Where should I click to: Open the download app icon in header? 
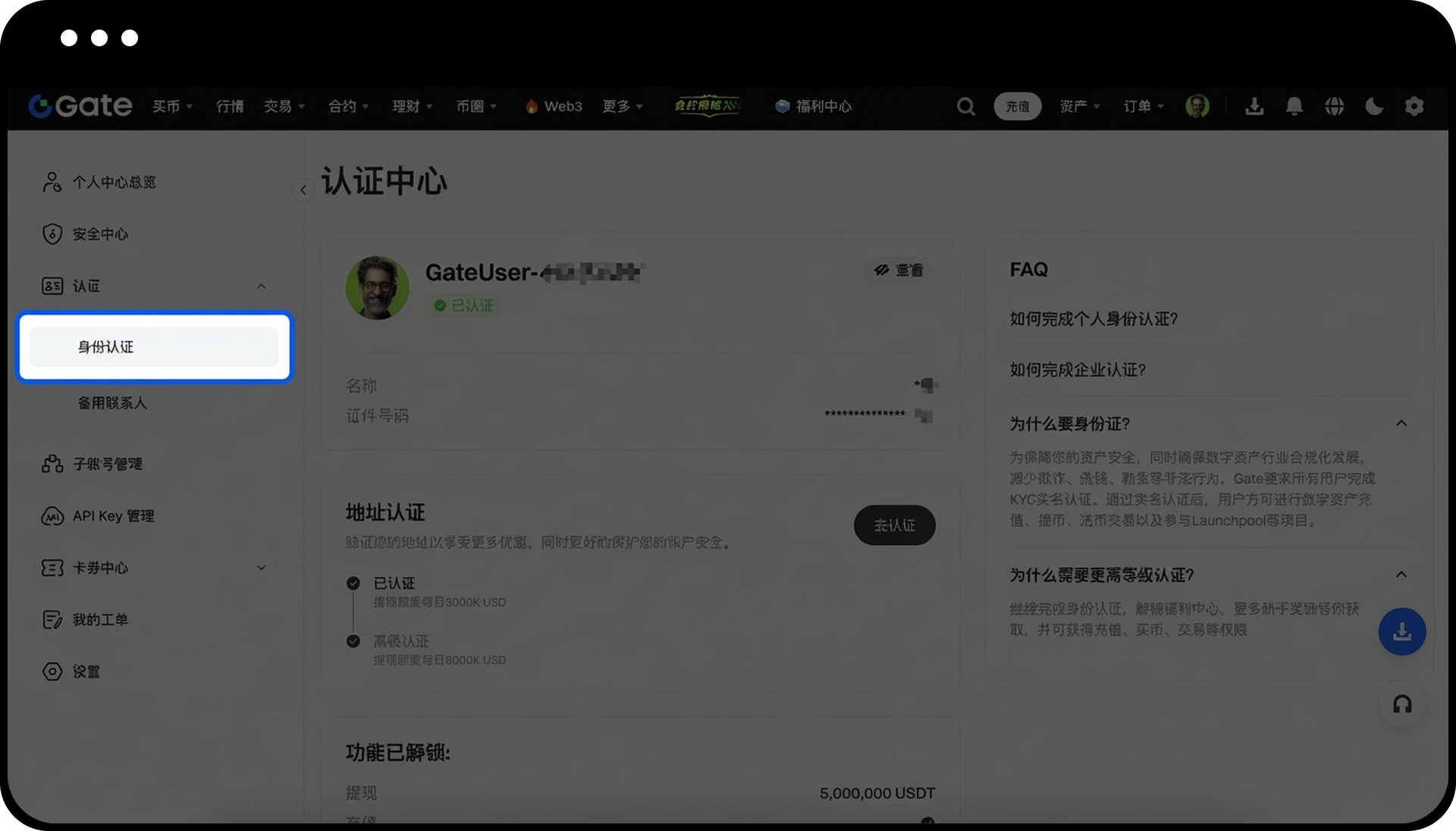1254,106
